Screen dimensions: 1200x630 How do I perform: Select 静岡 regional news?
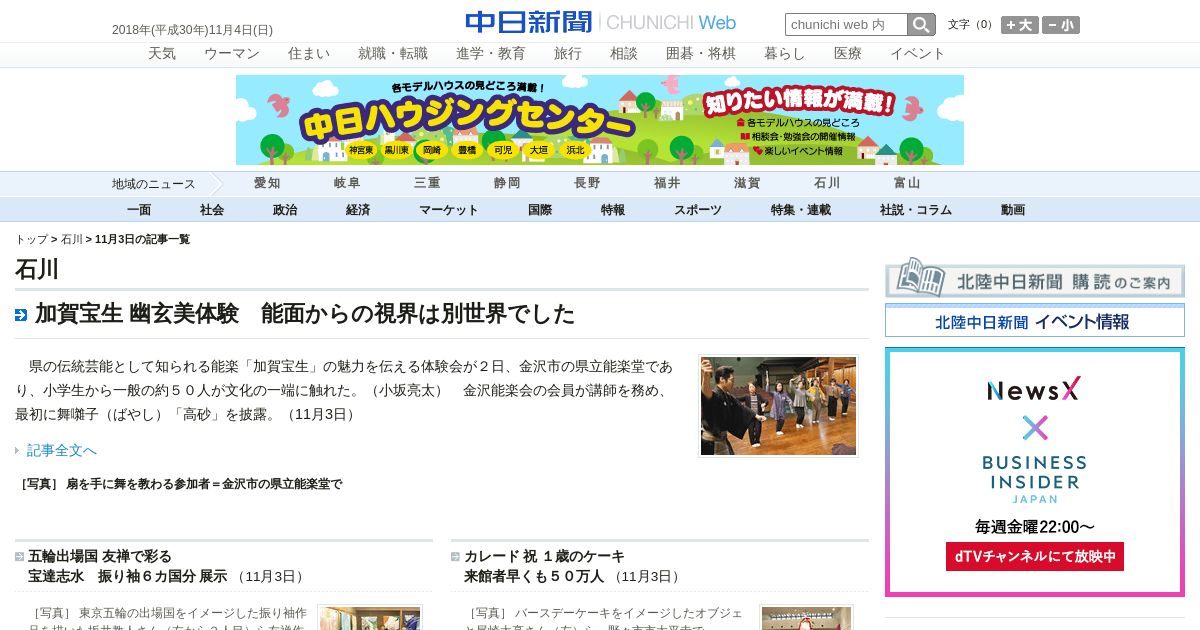[507, 184]
